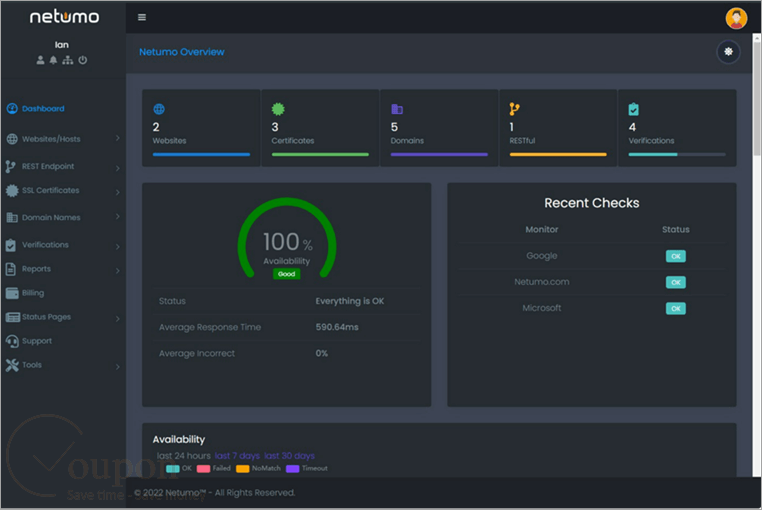
Task: Click the SSL Certificates badge icon in sidebar
Action: click(x=12, y=191)
